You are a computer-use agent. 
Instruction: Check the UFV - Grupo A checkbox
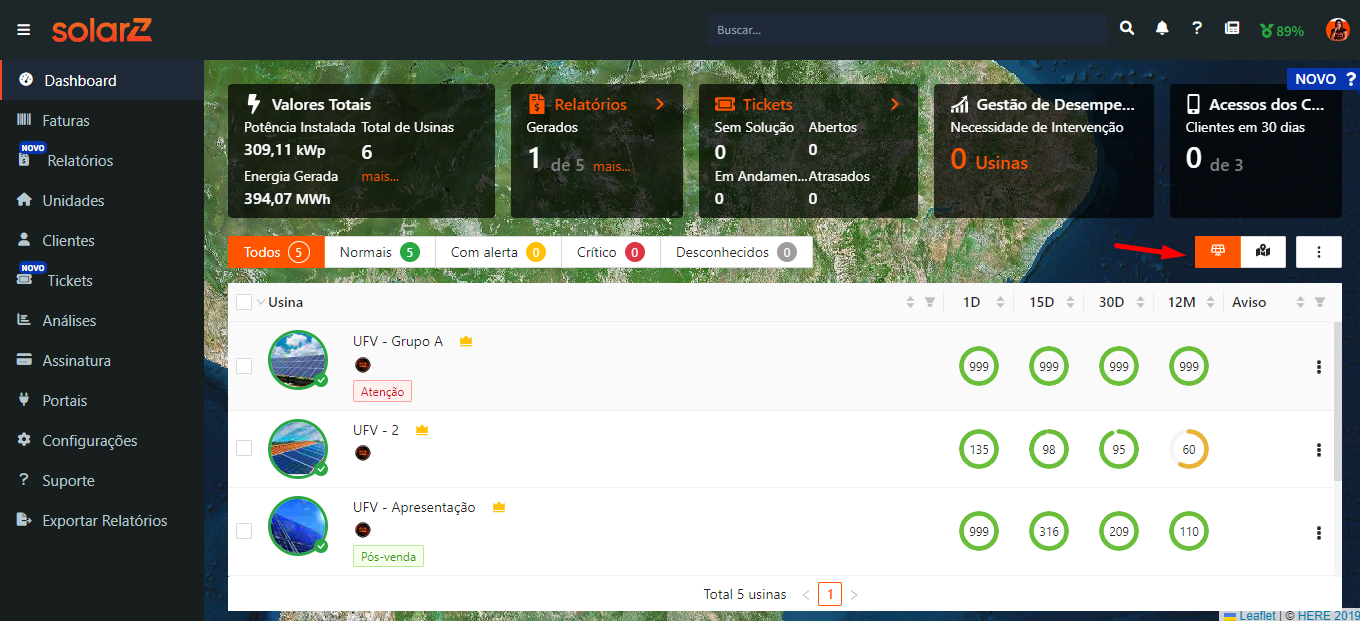[244, 366]
